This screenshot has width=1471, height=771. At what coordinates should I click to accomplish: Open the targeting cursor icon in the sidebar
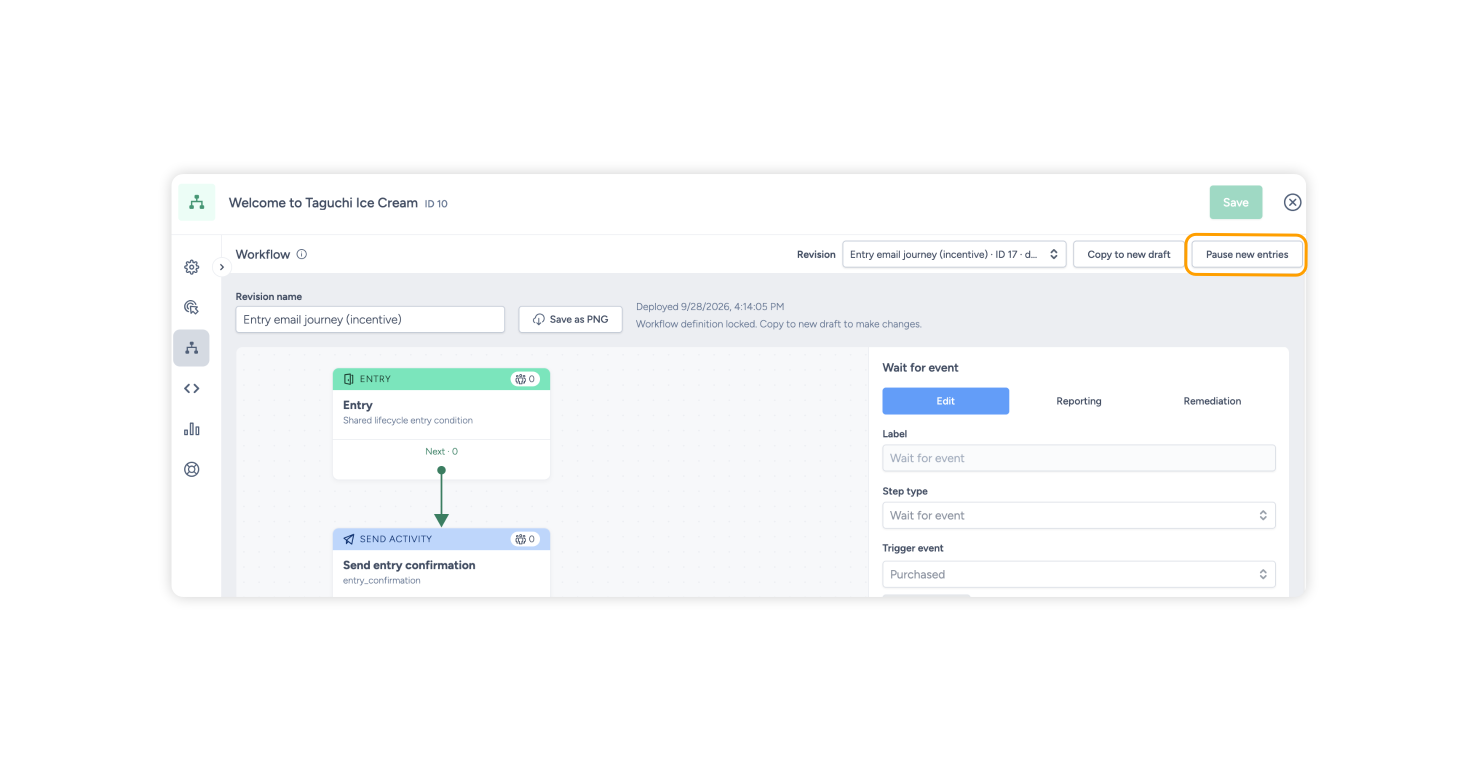191,308
